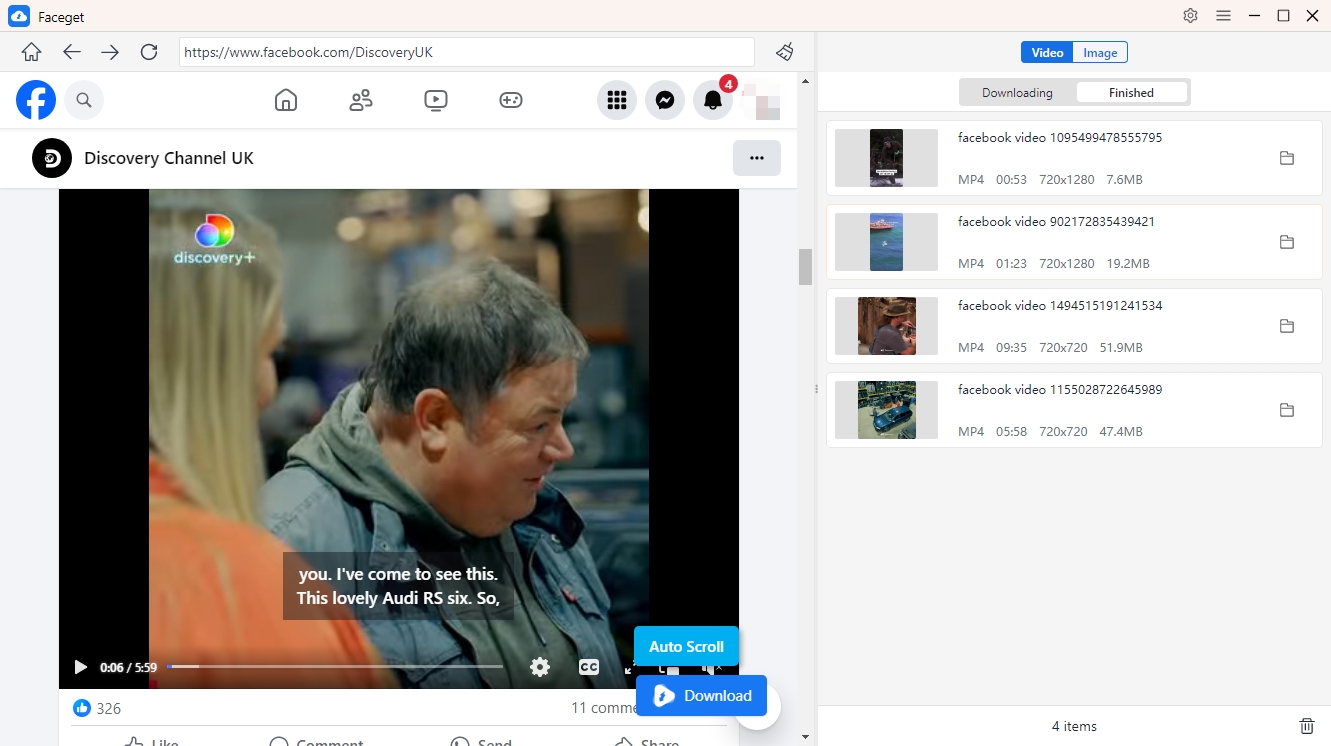Click the panel splitter handle
This screenshot has height=746, width=1331.
click(817, 389)
